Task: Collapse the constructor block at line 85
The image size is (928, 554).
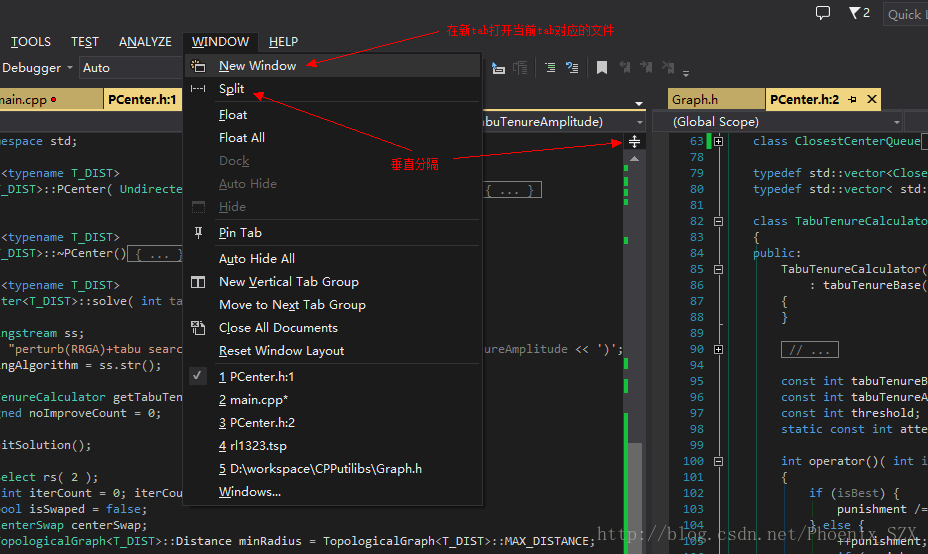Action: 718,269
